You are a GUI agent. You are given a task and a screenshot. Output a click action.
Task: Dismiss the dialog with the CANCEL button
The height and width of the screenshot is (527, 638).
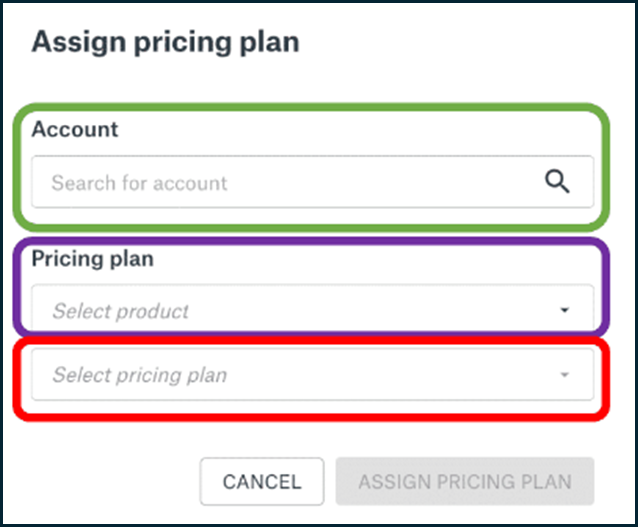(x=262, y=481)
